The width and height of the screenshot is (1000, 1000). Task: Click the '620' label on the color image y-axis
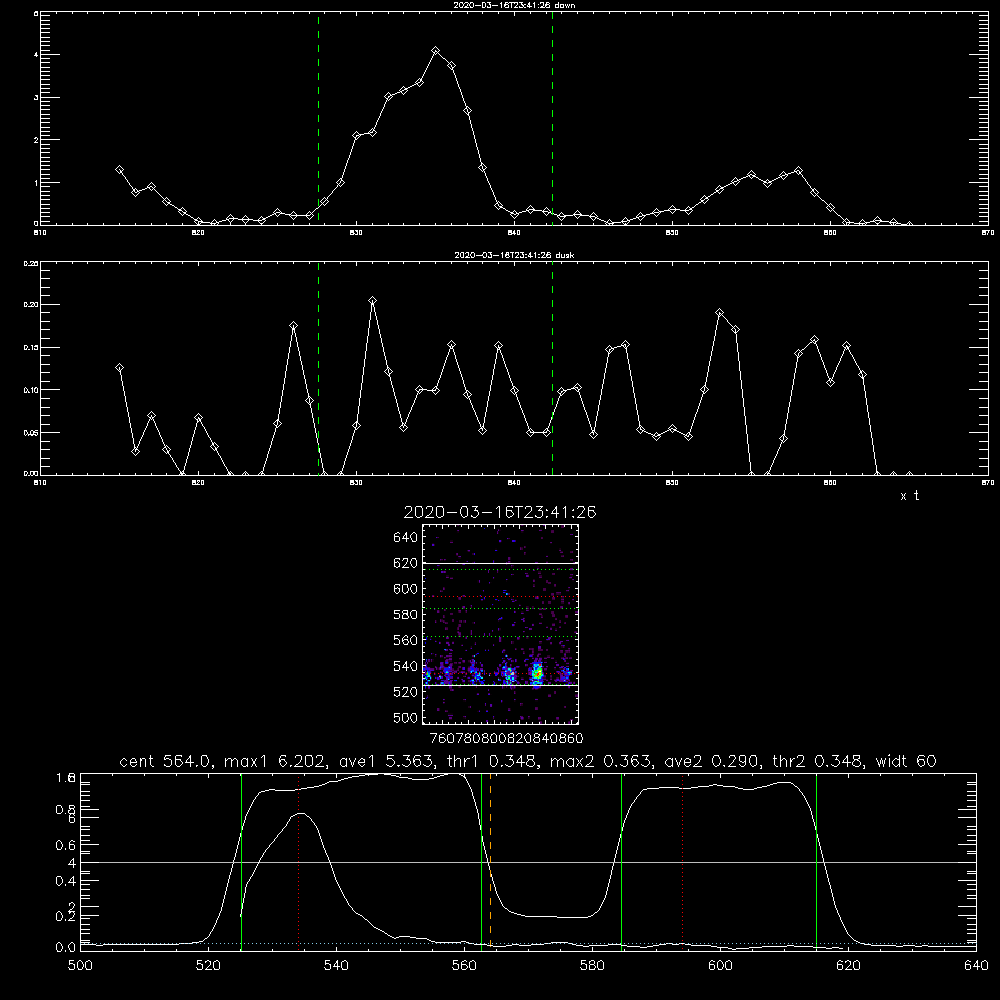pos(406,563)
